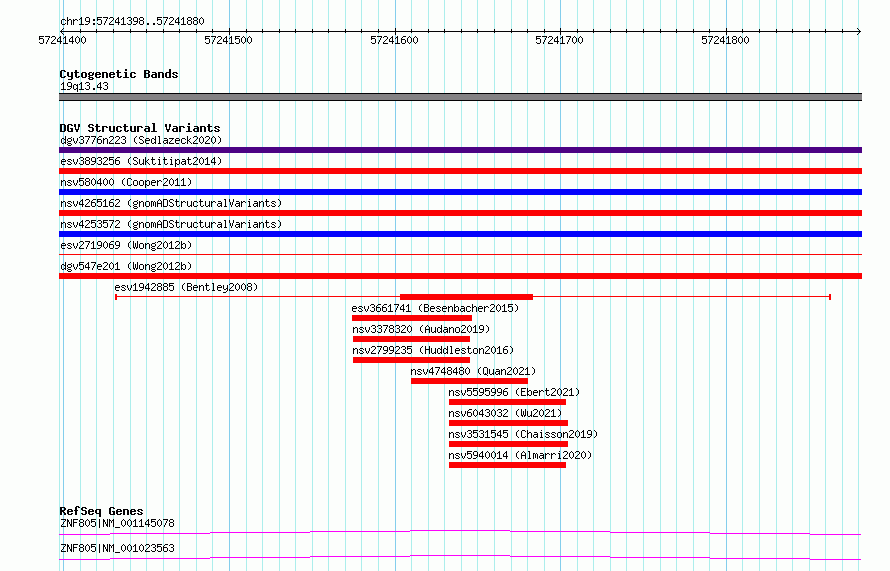Click the dgv547e201 (Wong2012b) label
Screen dimensions: 890x571
126,266
